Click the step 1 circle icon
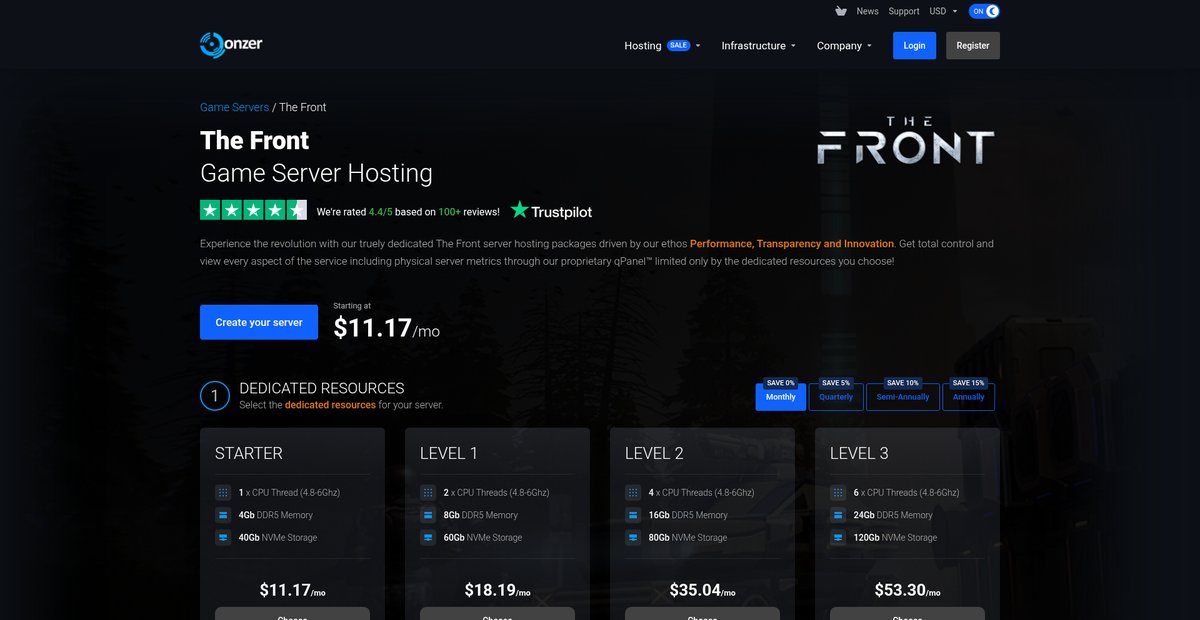 (x=215, y=396)
